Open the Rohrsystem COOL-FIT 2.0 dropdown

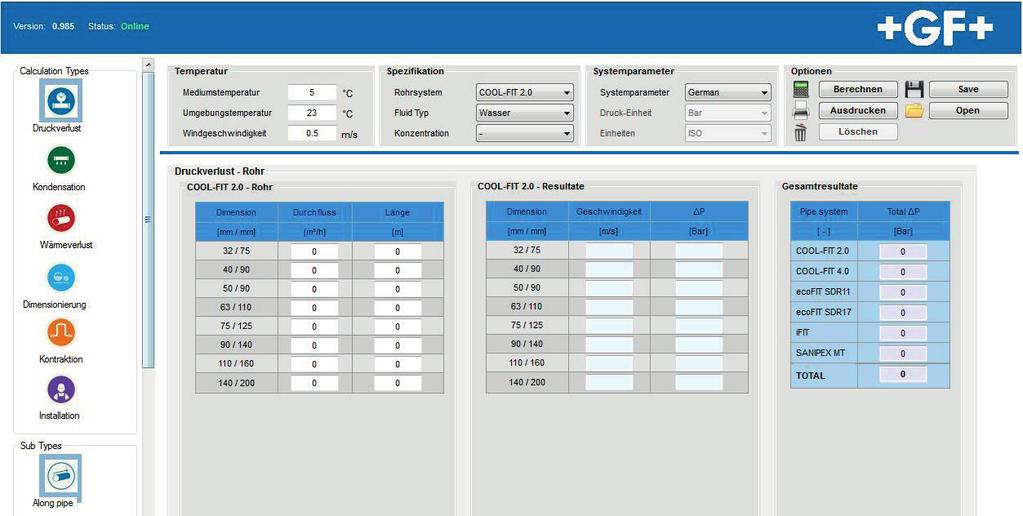(525, 93)
